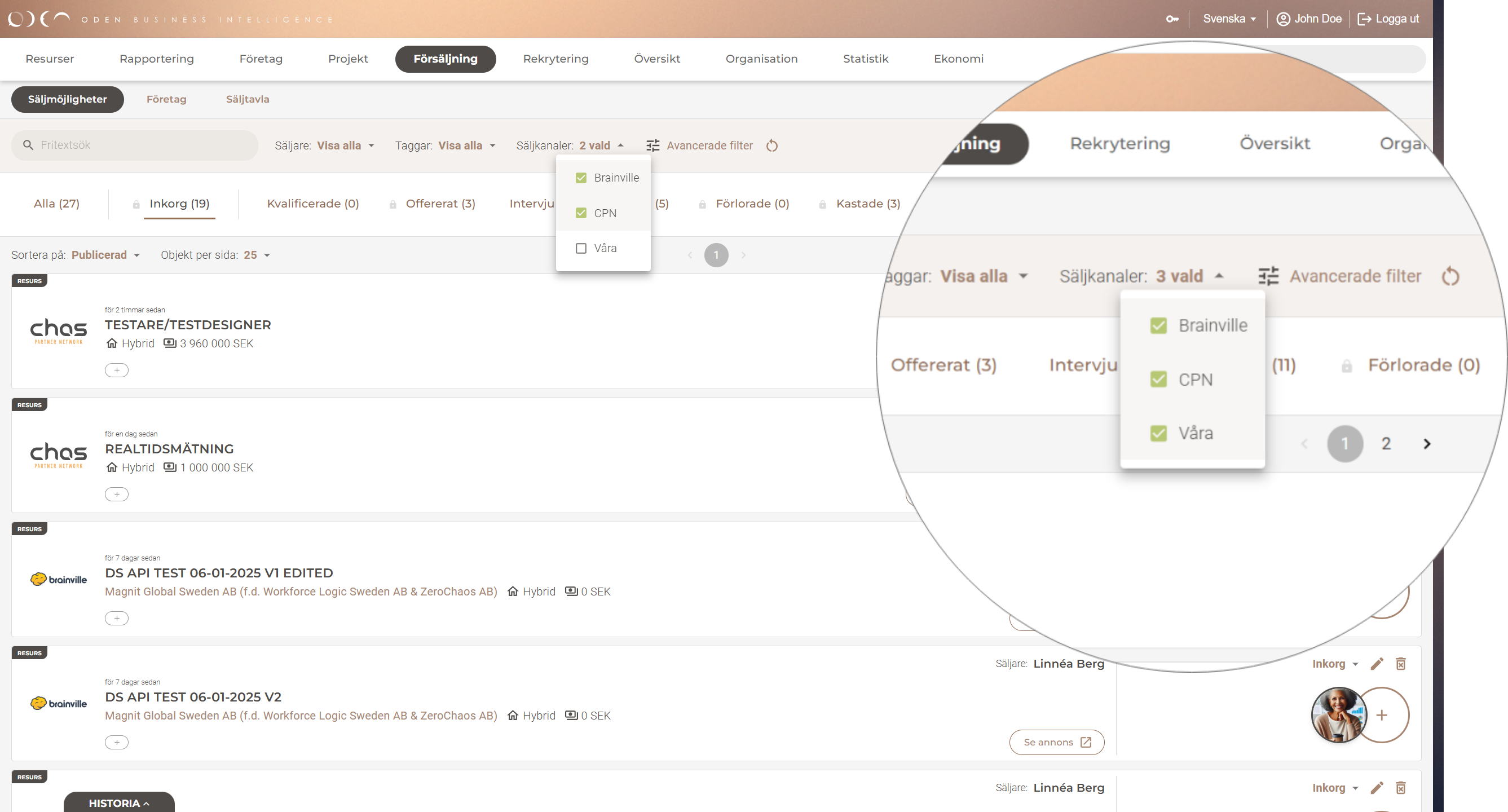Click the lock icon beside Inkorg

[x=136, y=204]
